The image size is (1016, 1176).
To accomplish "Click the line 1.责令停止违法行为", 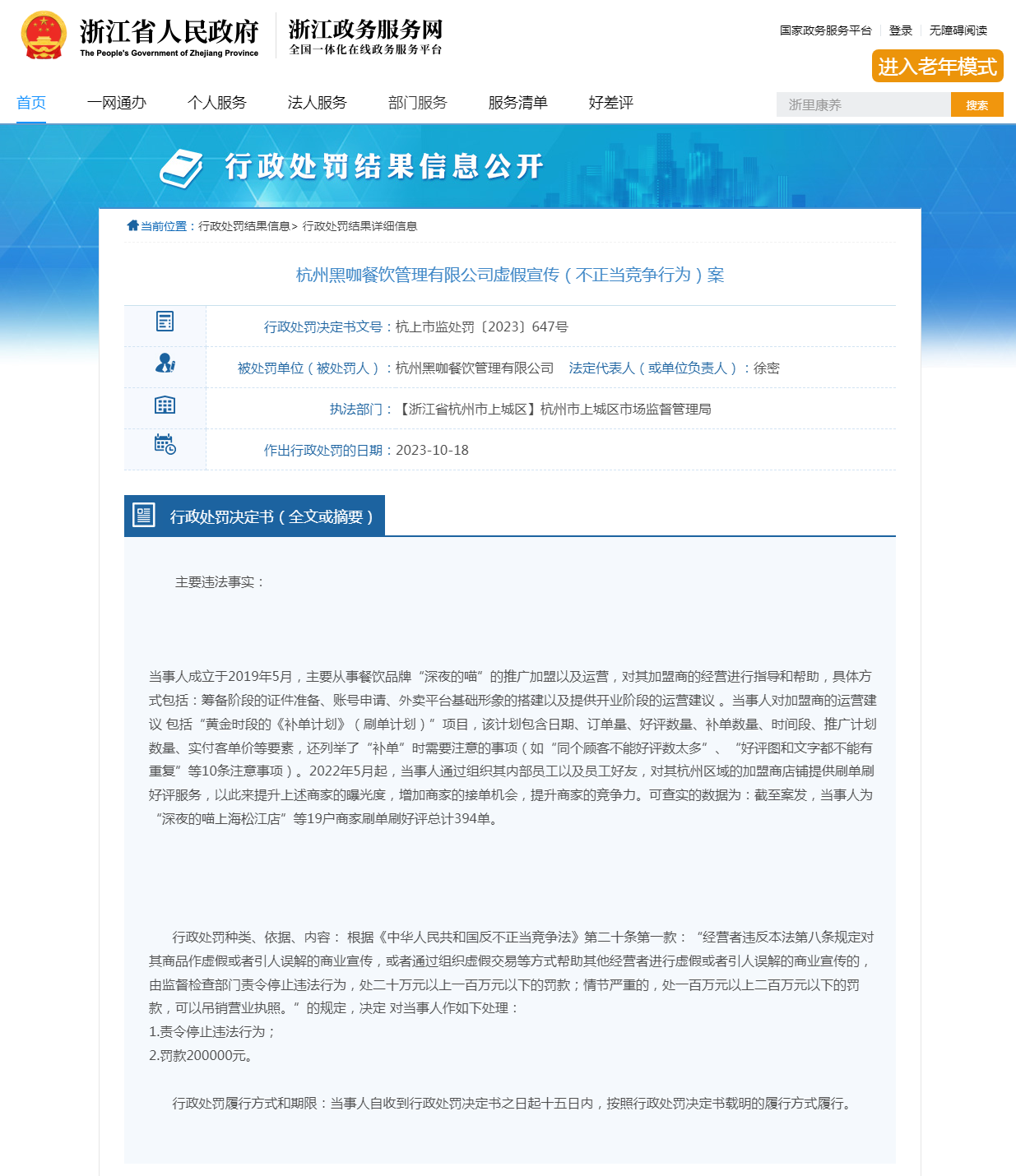I will click(212, 1031).
